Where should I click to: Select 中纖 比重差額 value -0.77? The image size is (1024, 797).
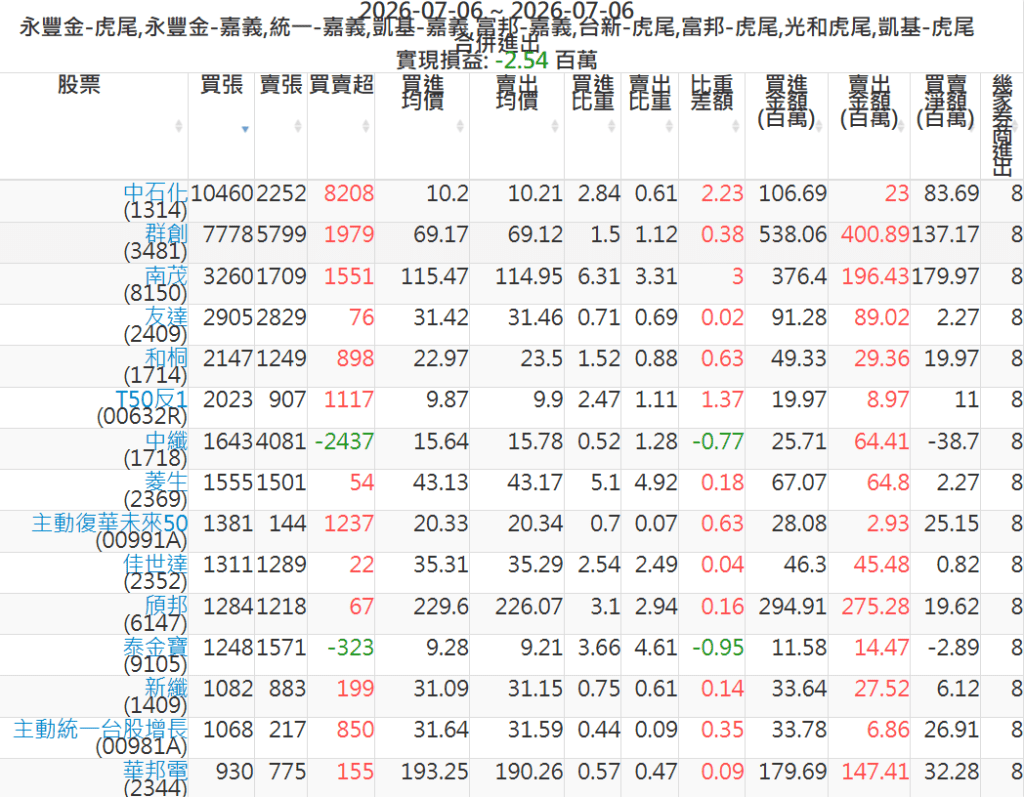coord(718,442)
